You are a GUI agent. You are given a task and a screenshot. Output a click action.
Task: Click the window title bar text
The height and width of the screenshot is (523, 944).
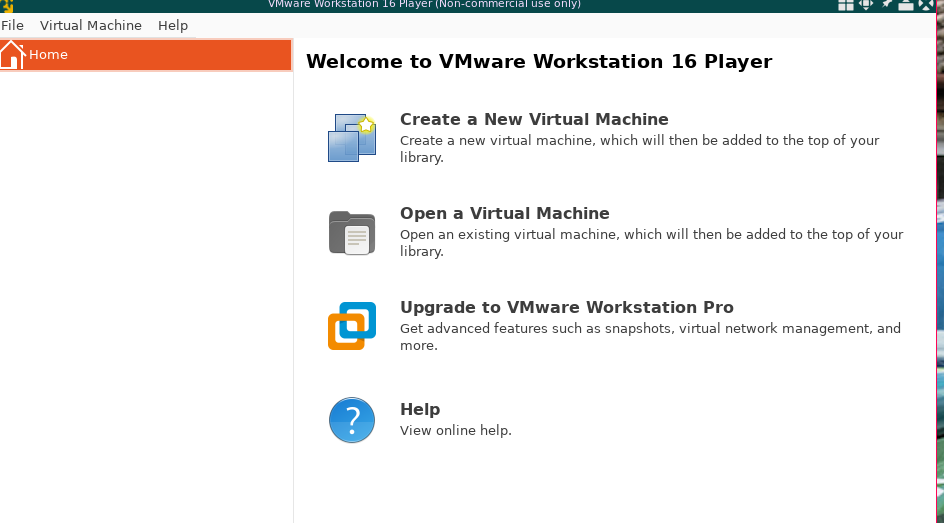click(x=424, y=5)
